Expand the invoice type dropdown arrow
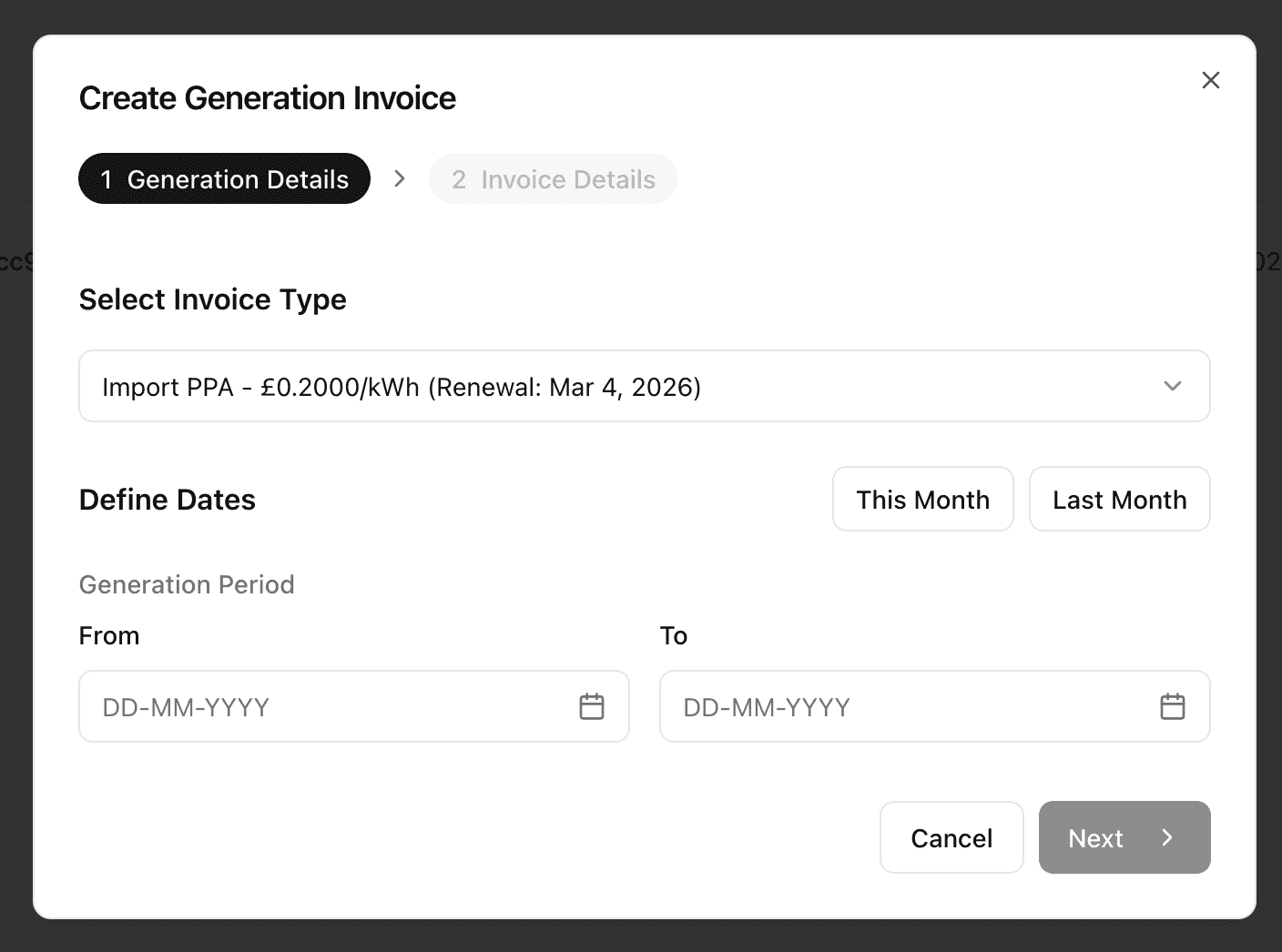 click(1172, 386)
